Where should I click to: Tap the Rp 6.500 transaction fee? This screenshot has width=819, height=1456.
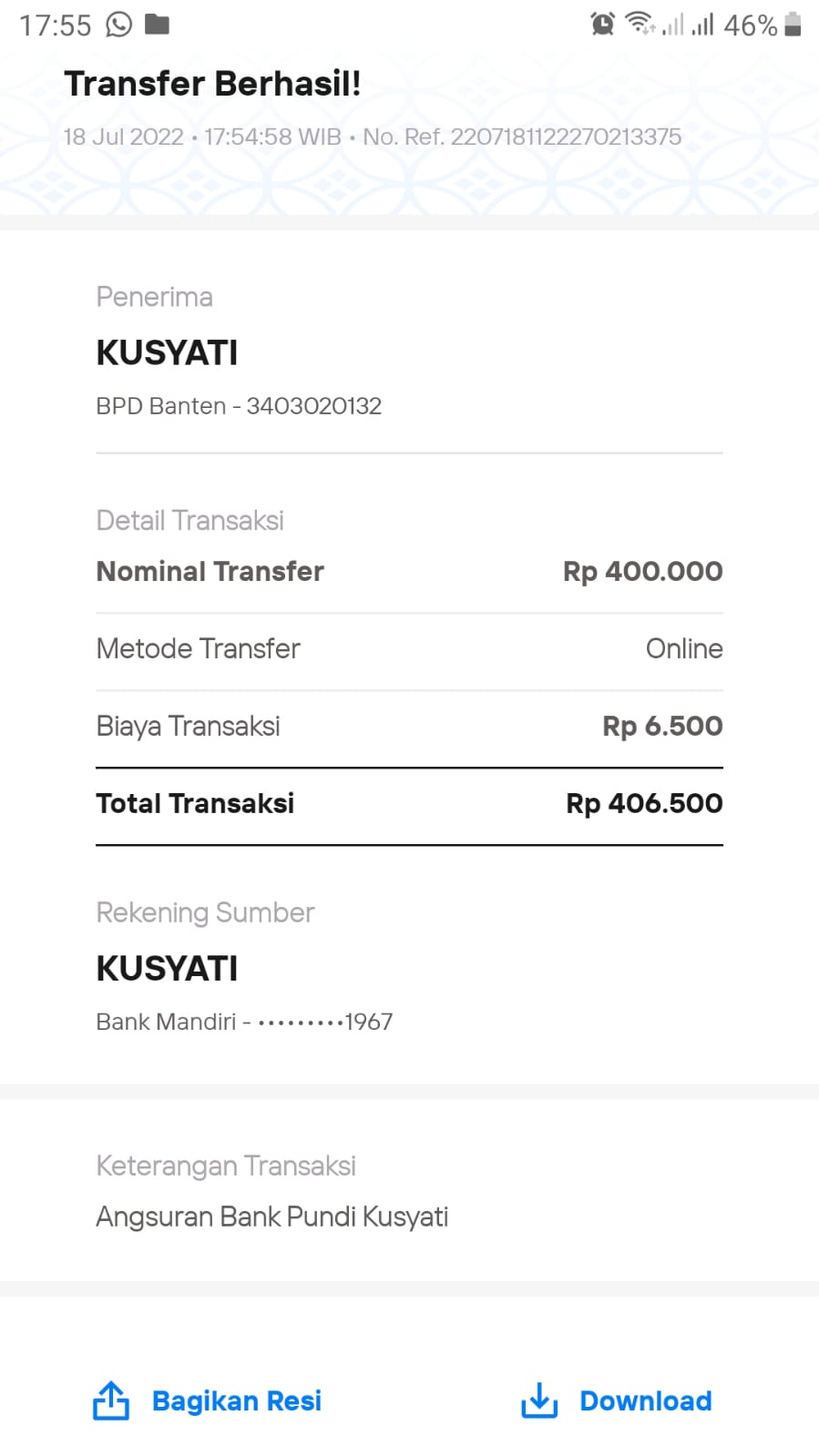[x=662, y=726]
